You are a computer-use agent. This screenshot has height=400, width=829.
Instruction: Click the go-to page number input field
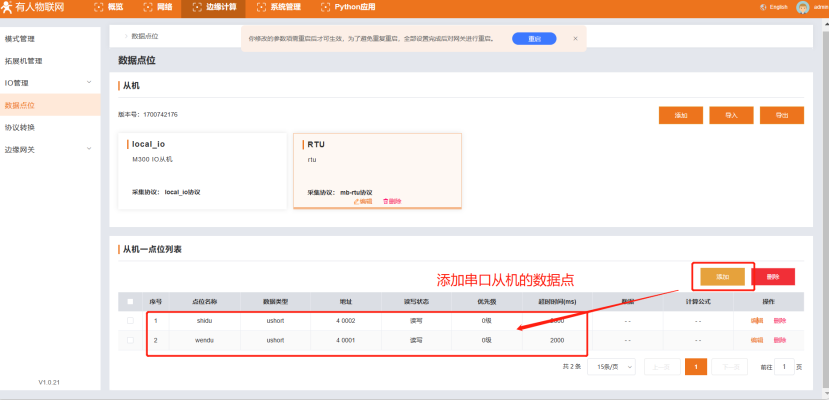point(787,367)
